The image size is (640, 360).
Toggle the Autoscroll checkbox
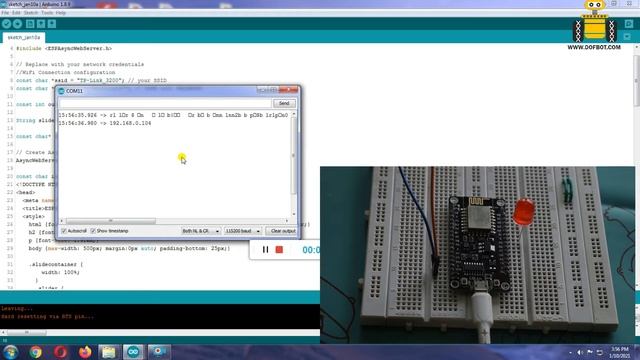tap(64, 231)
